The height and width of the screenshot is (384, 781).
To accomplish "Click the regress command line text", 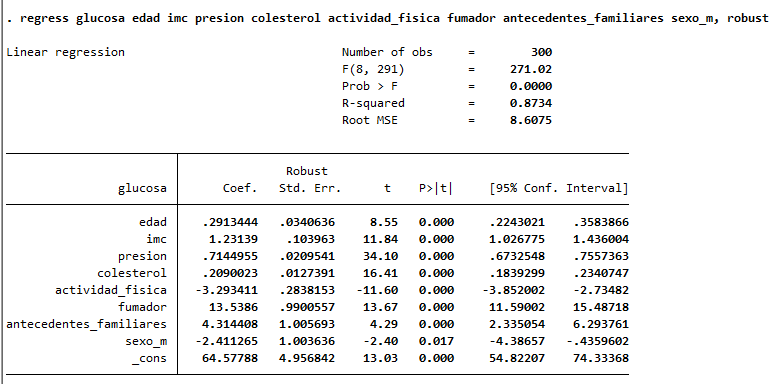I will 388,19.
